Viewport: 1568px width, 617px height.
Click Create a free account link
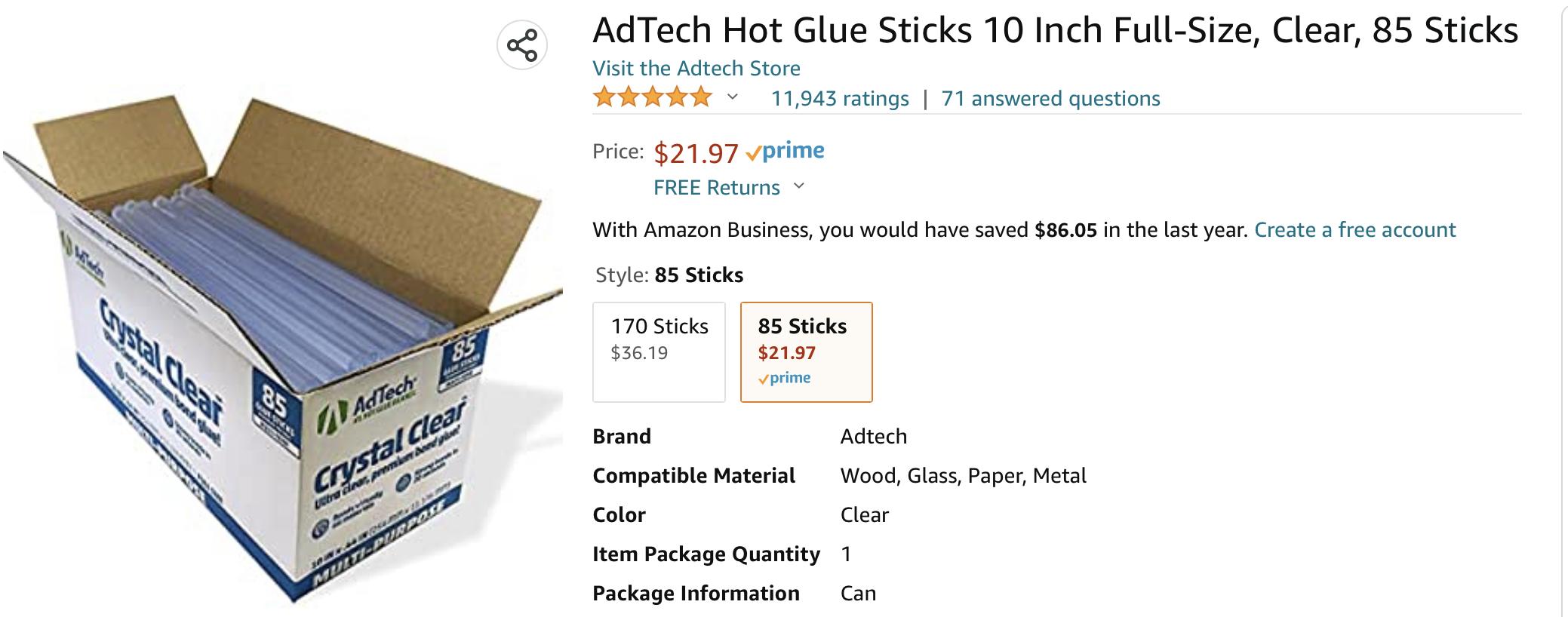[x=1354, y=230]
